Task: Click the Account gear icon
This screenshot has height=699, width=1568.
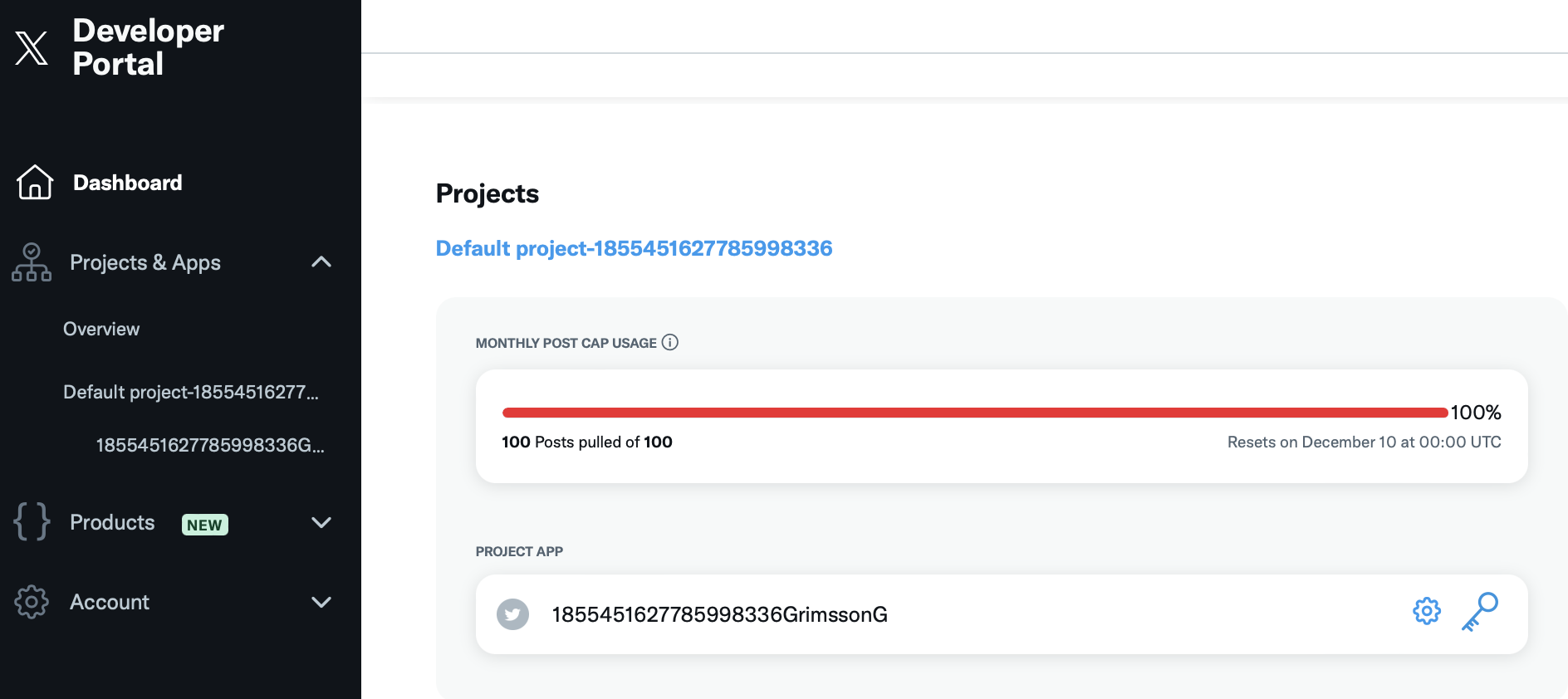Action: [32, 602]
